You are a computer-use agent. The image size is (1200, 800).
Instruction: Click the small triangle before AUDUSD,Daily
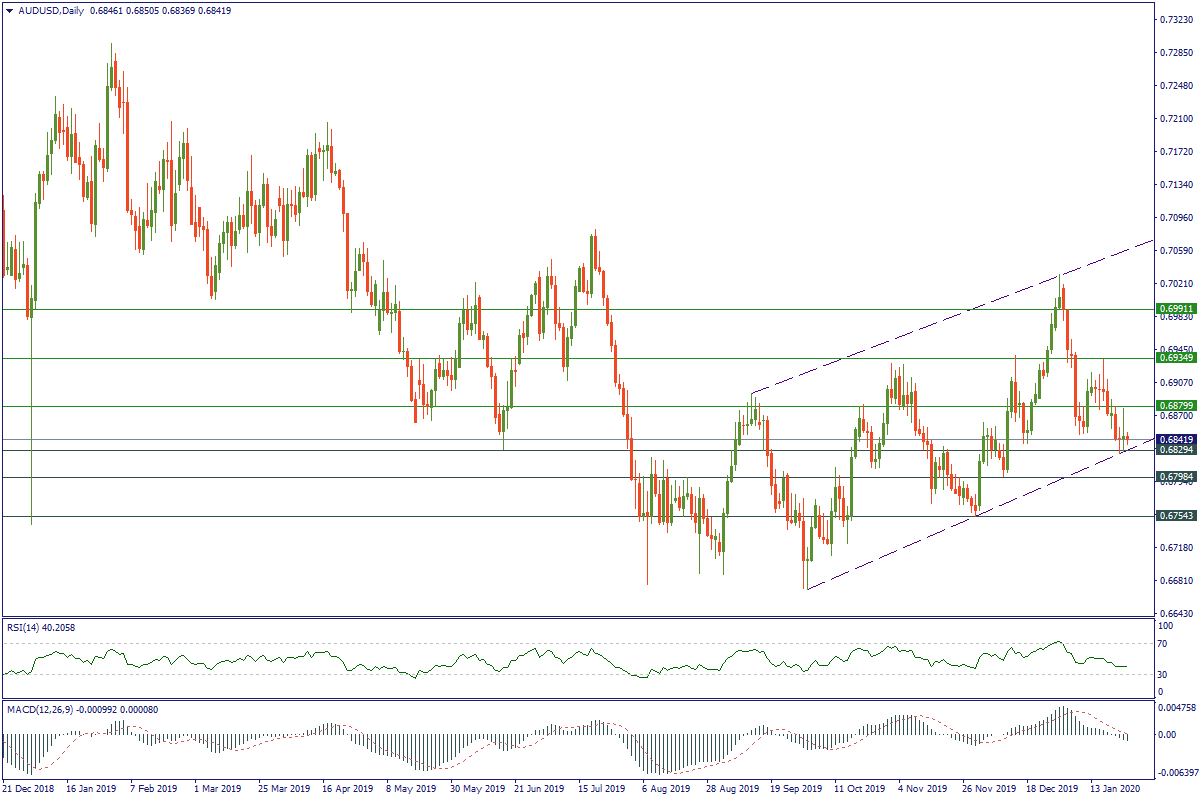coord(9,9)
